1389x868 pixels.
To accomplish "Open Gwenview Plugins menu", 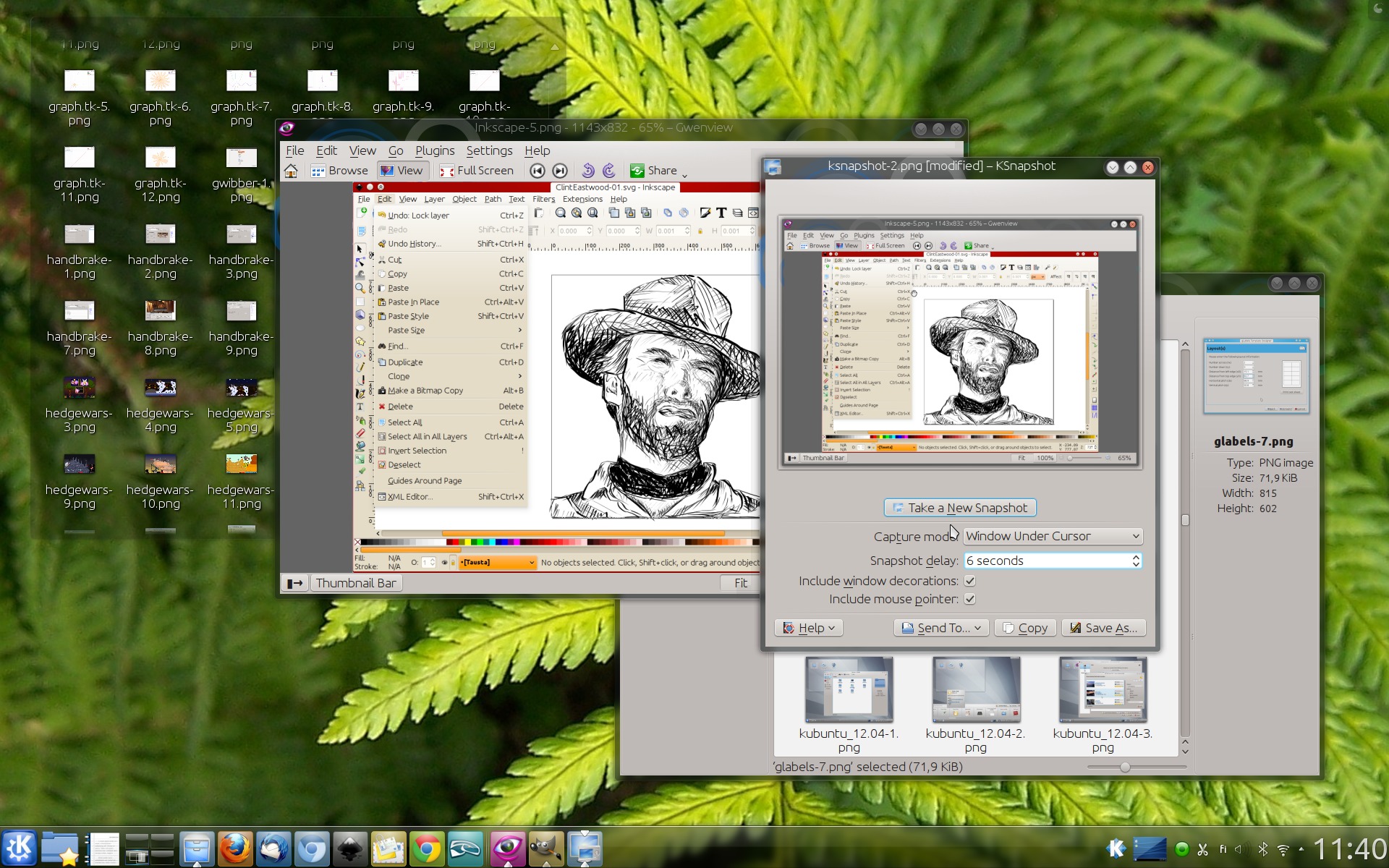I will [435, 150].
